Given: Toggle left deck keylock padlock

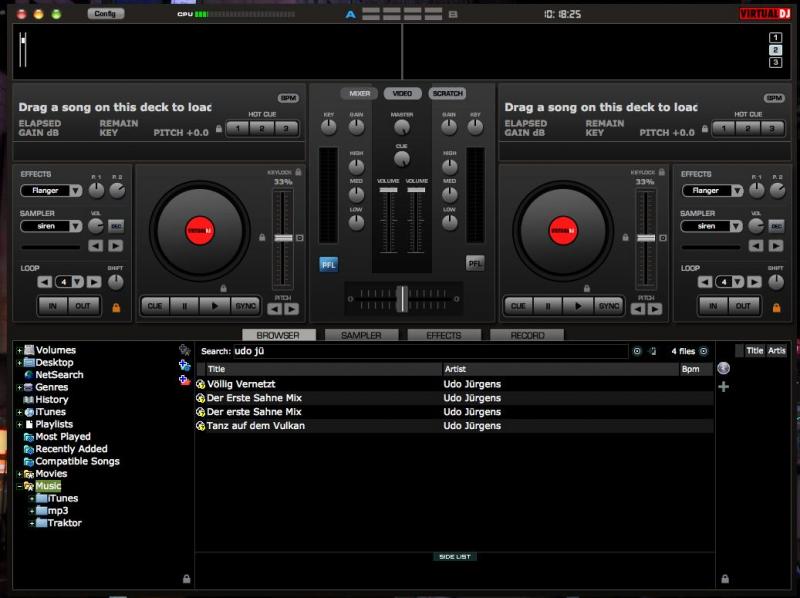Looking at the screenshot, I should point(298,172).
